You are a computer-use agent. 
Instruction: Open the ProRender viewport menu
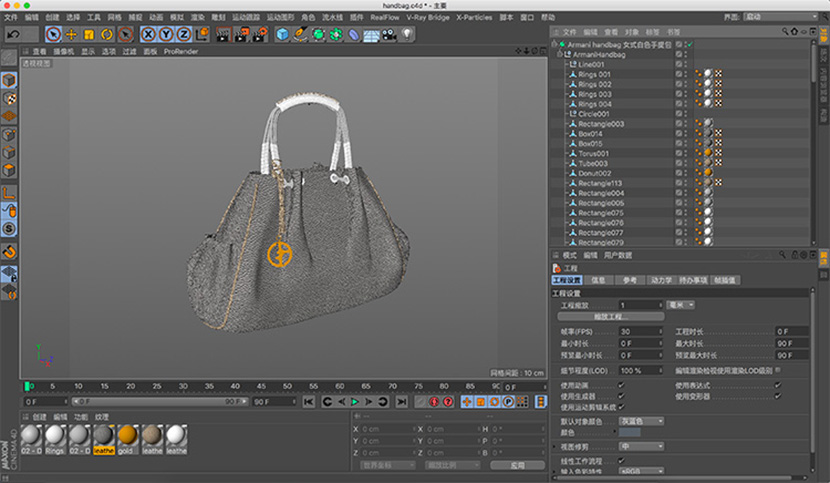point(181,51)
